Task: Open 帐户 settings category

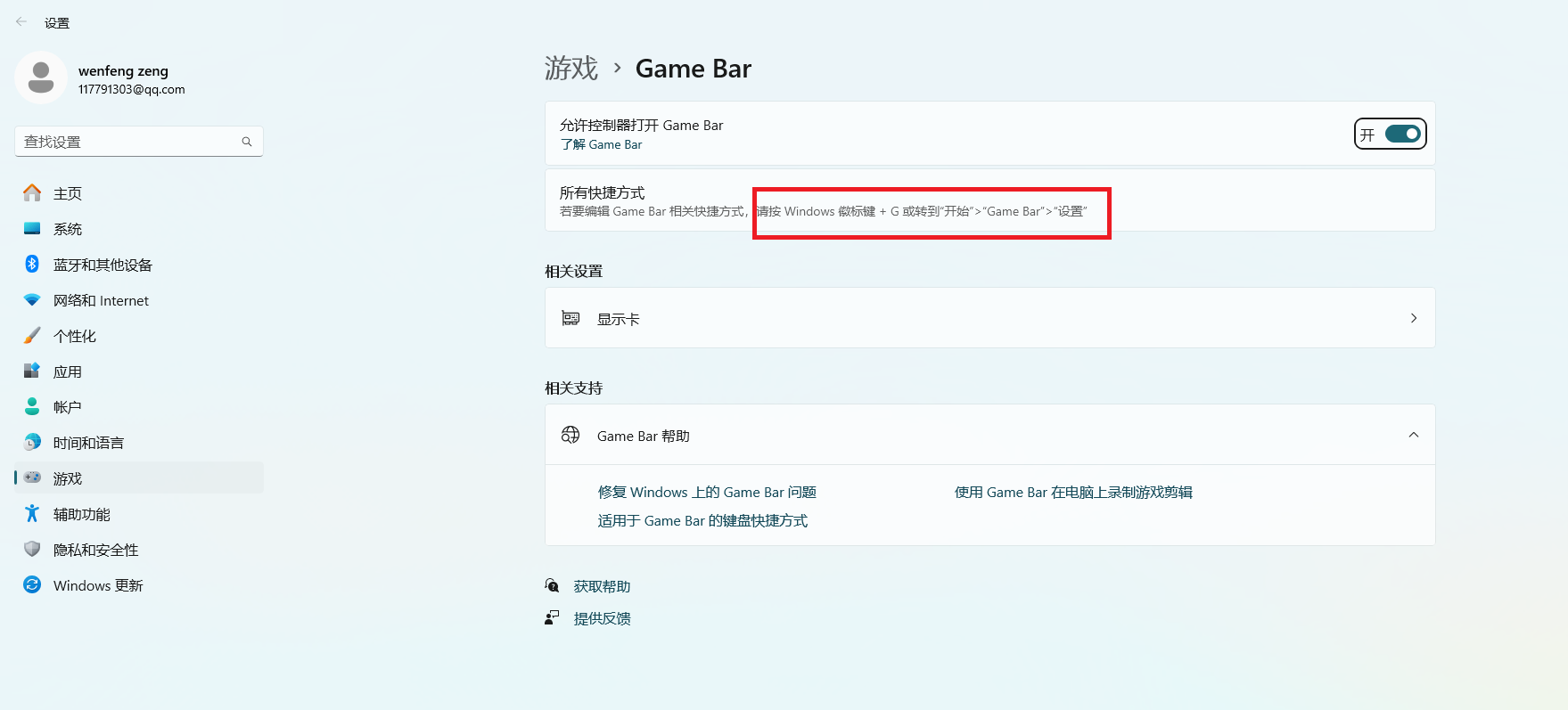Action: (139, 407)
